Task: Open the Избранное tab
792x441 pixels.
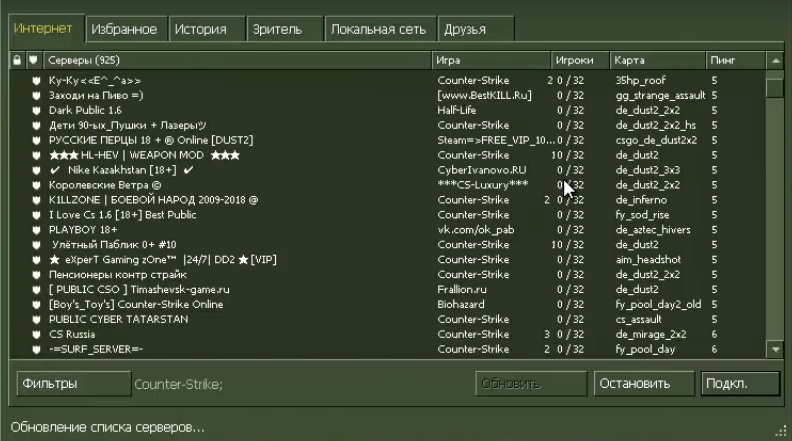Action: 124,29
